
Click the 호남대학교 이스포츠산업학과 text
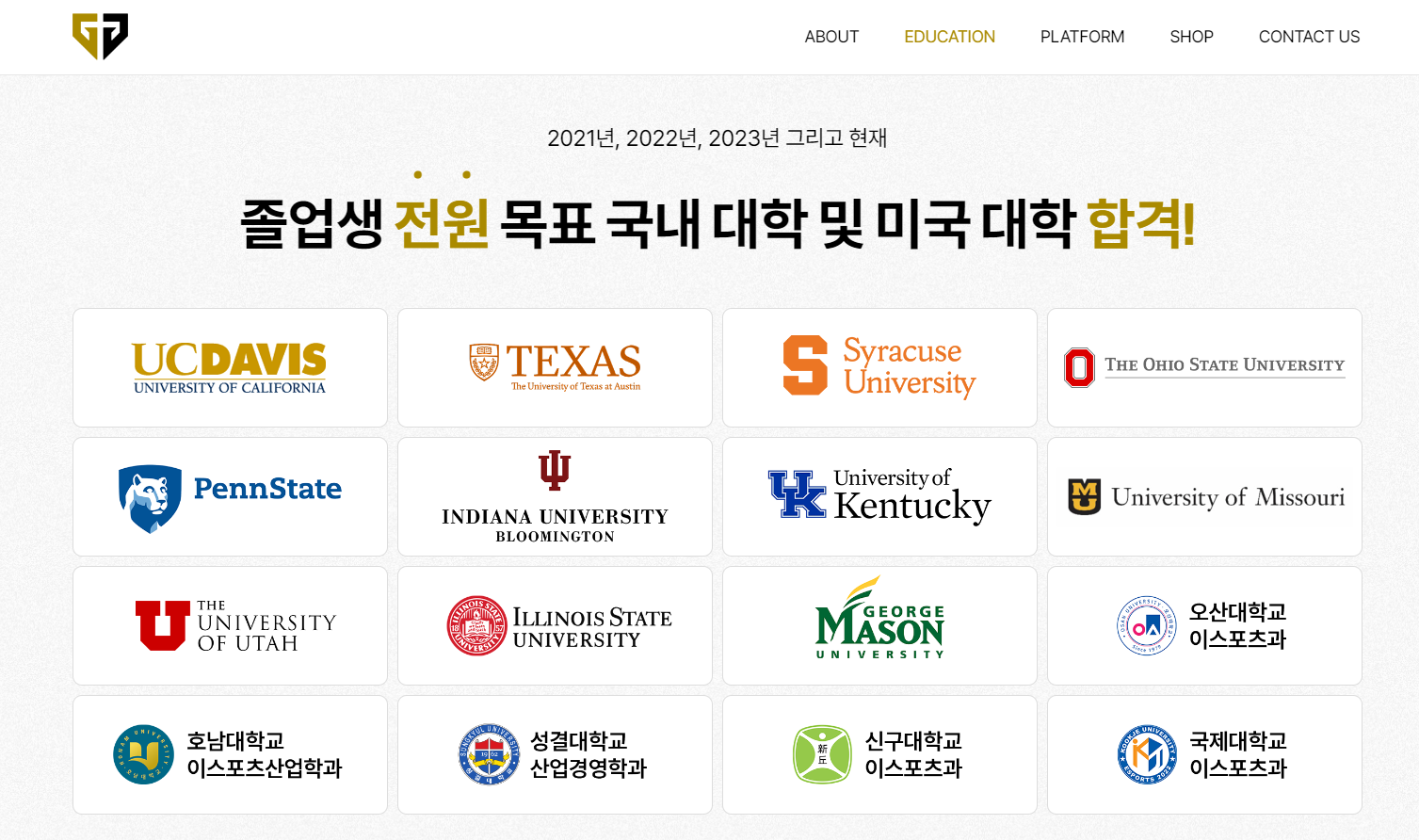[x=264, y=754]
